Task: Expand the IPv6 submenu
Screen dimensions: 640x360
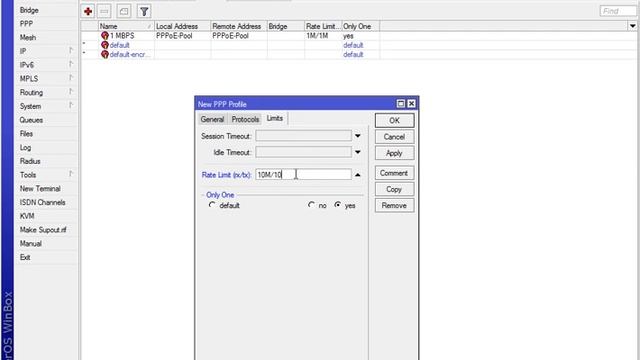Action: pos(71,64)
